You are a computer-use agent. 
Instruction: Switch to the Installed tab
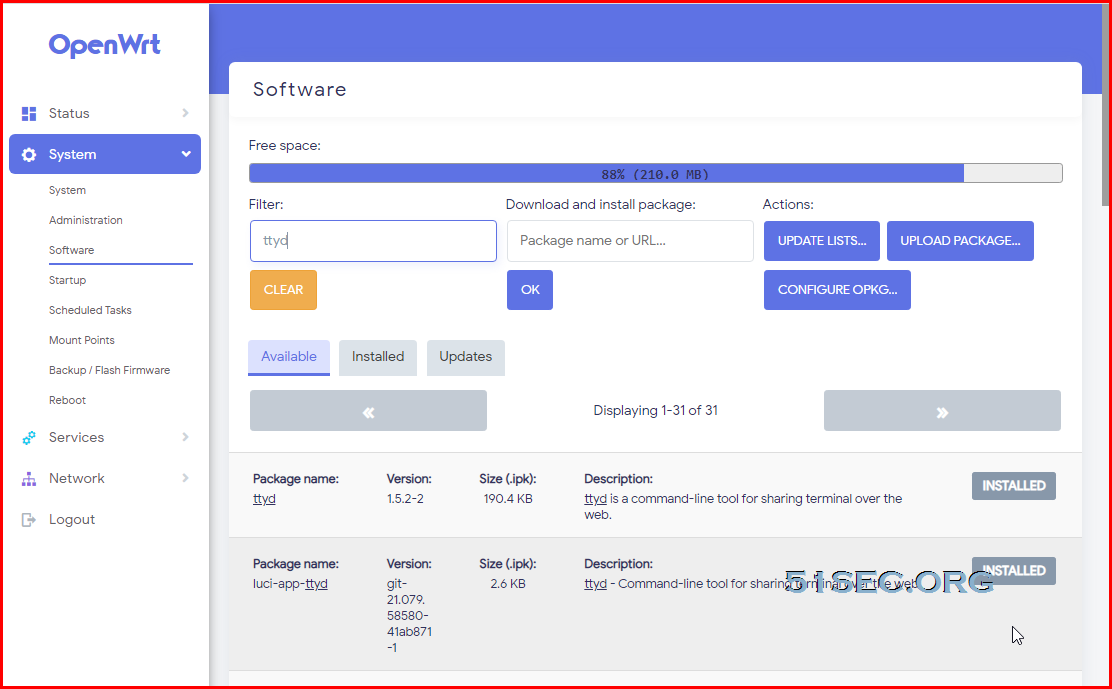point(378,357)
